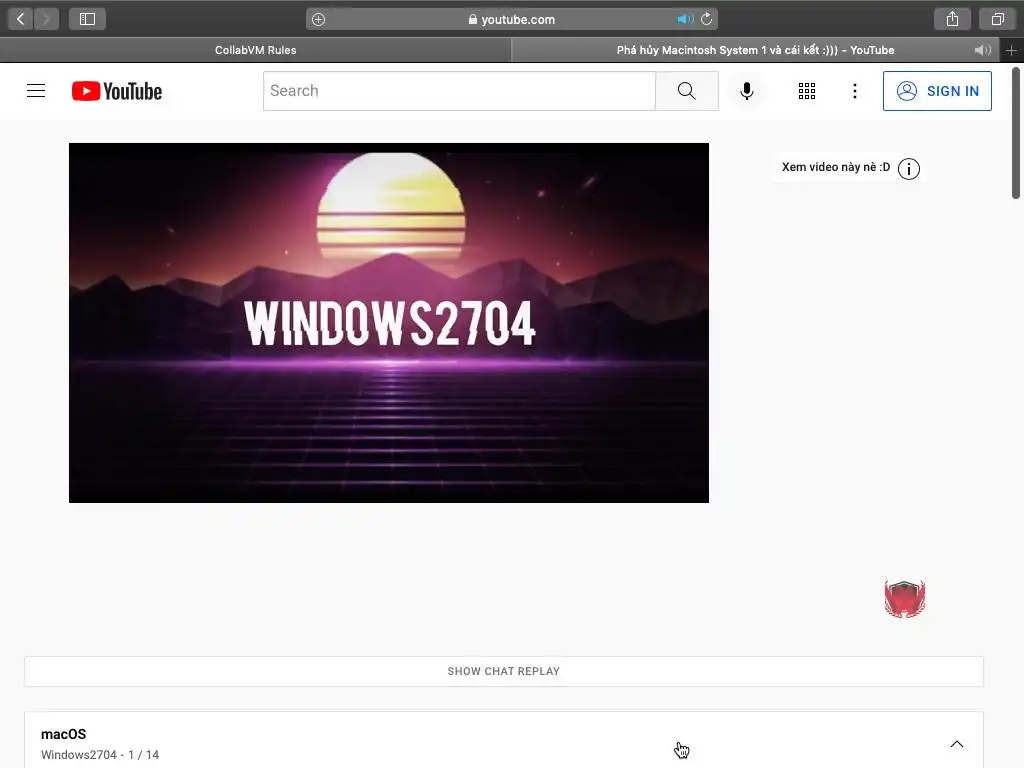Select the Phá hủy Macintosh System 1 tab

[755, 50]
